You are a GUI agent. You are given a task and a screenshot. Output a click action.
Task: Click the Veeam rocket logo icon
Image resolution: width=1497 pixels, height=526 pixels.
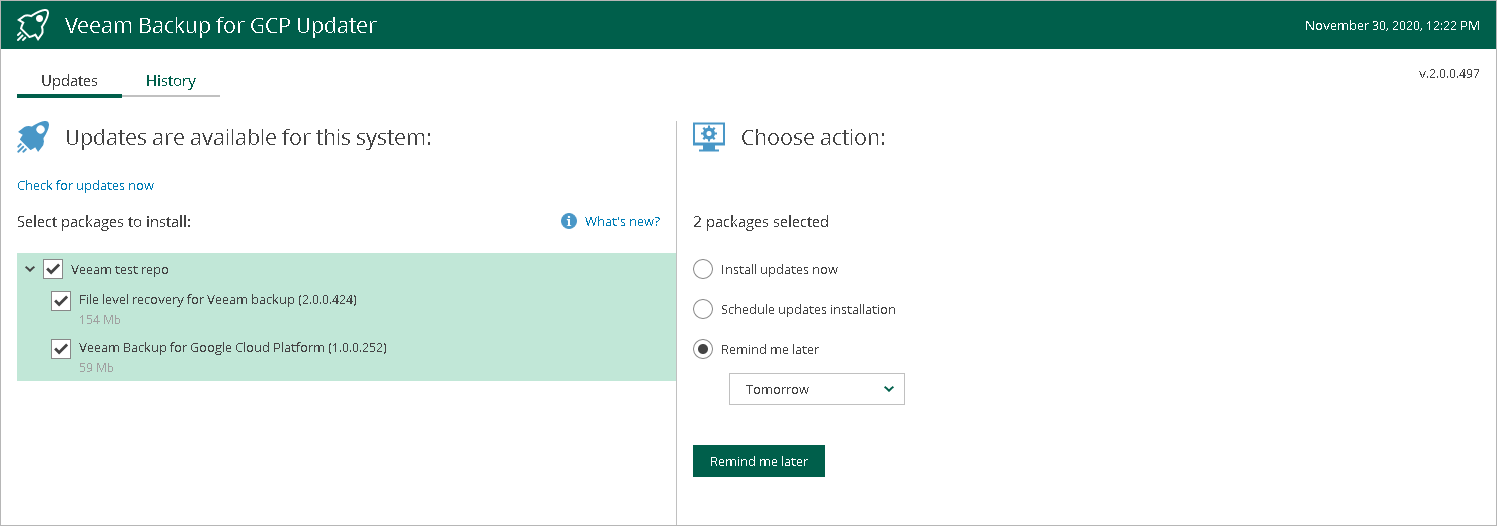(34, 25)
